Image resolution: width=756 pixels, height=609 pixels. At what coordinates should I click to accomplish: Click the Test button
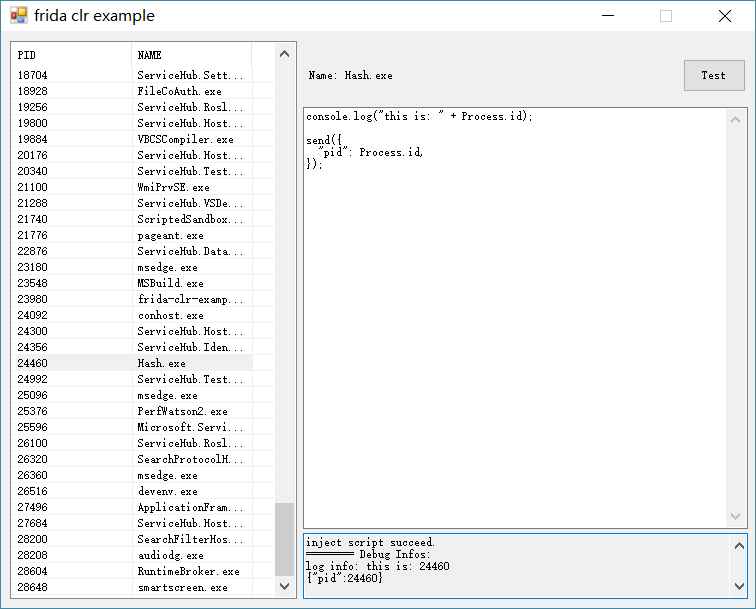click(714, 75)
